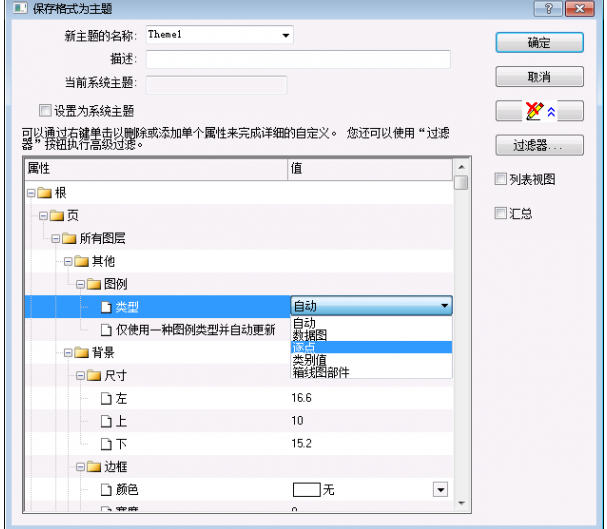This screenshot has width=607, height=529.
Task: Click the 所有图层 folder icon
Action: (x=69, y=238)
